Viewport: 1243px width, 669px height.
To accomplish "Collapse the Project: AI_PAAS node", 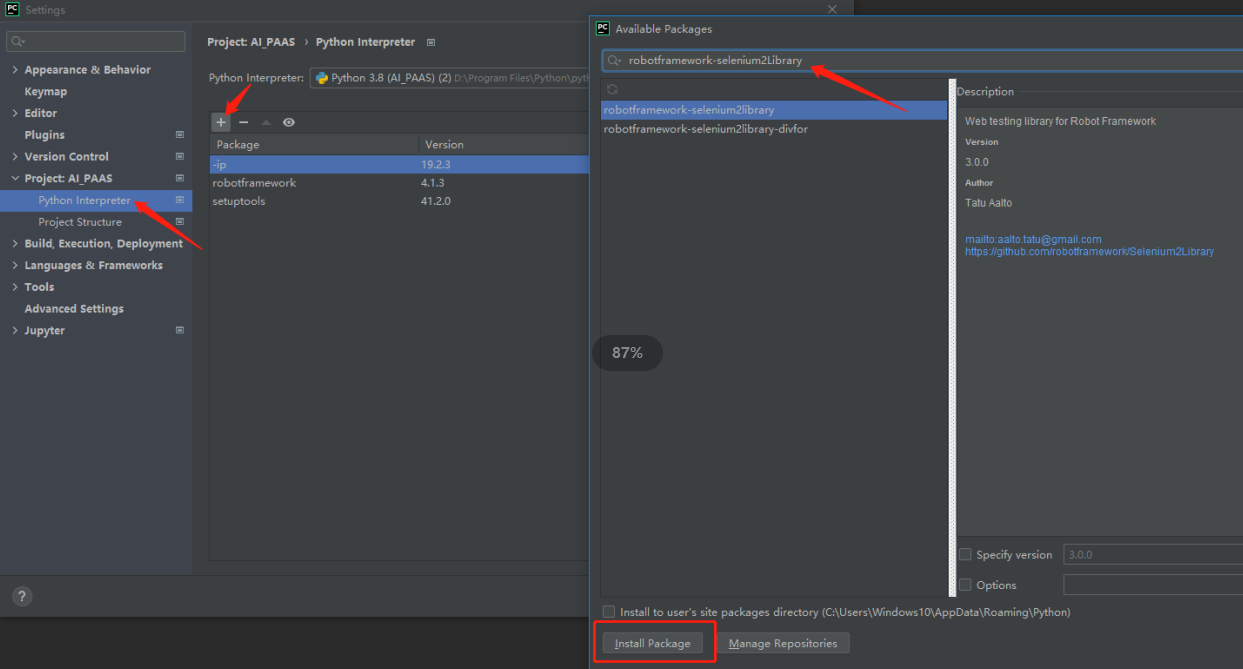I will pyautogui.click(x=15, y=178).
